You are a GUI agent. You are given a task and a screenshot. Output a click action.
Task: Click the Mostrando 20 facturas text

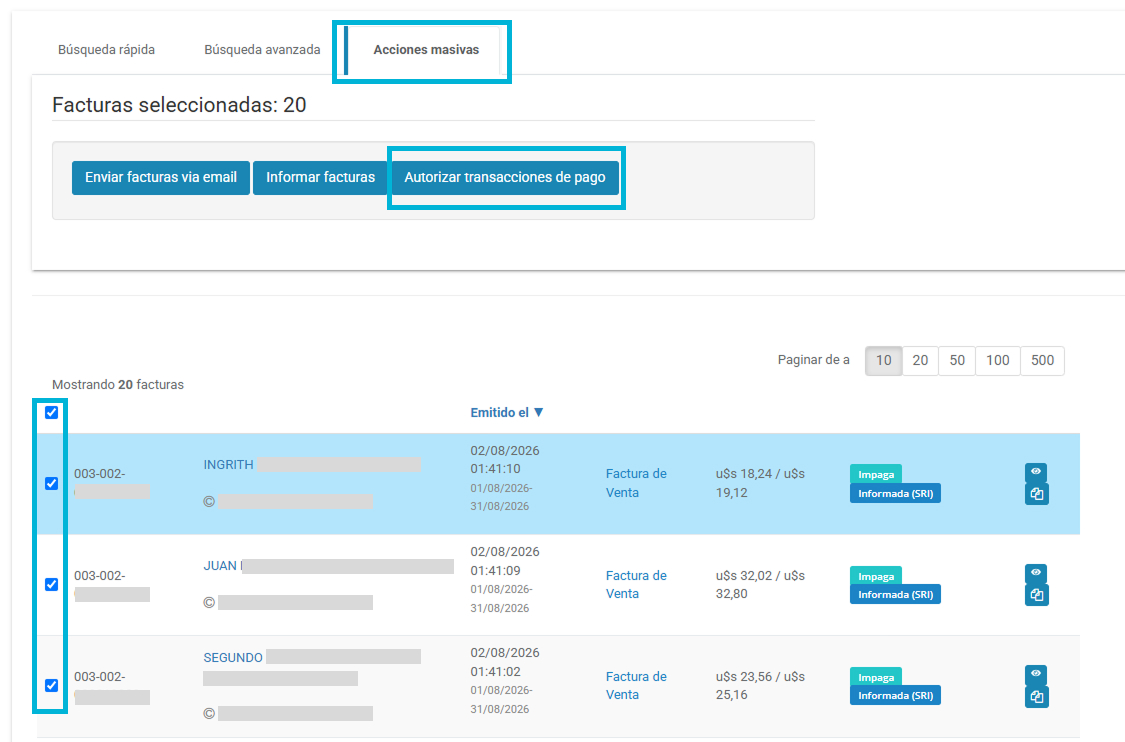[118, 385]
